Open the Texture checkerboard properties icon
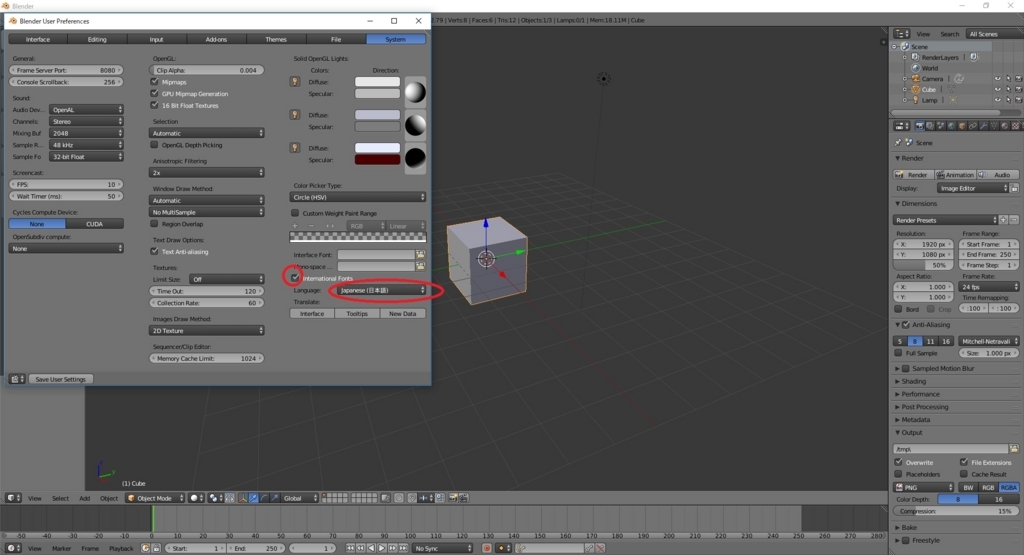 click(1016, 126)
